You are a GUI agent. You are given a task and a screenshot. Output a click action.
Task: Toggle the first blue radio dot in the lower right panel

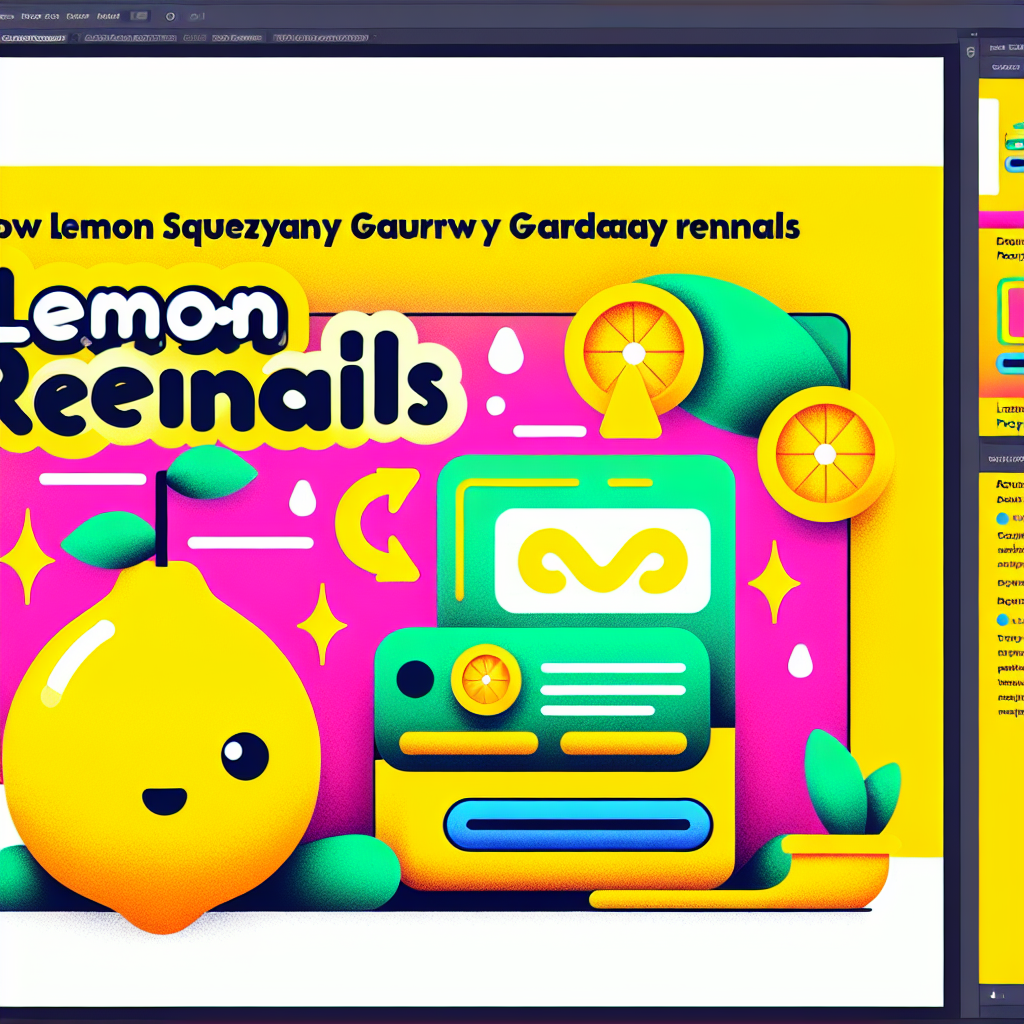(1003, 518)
